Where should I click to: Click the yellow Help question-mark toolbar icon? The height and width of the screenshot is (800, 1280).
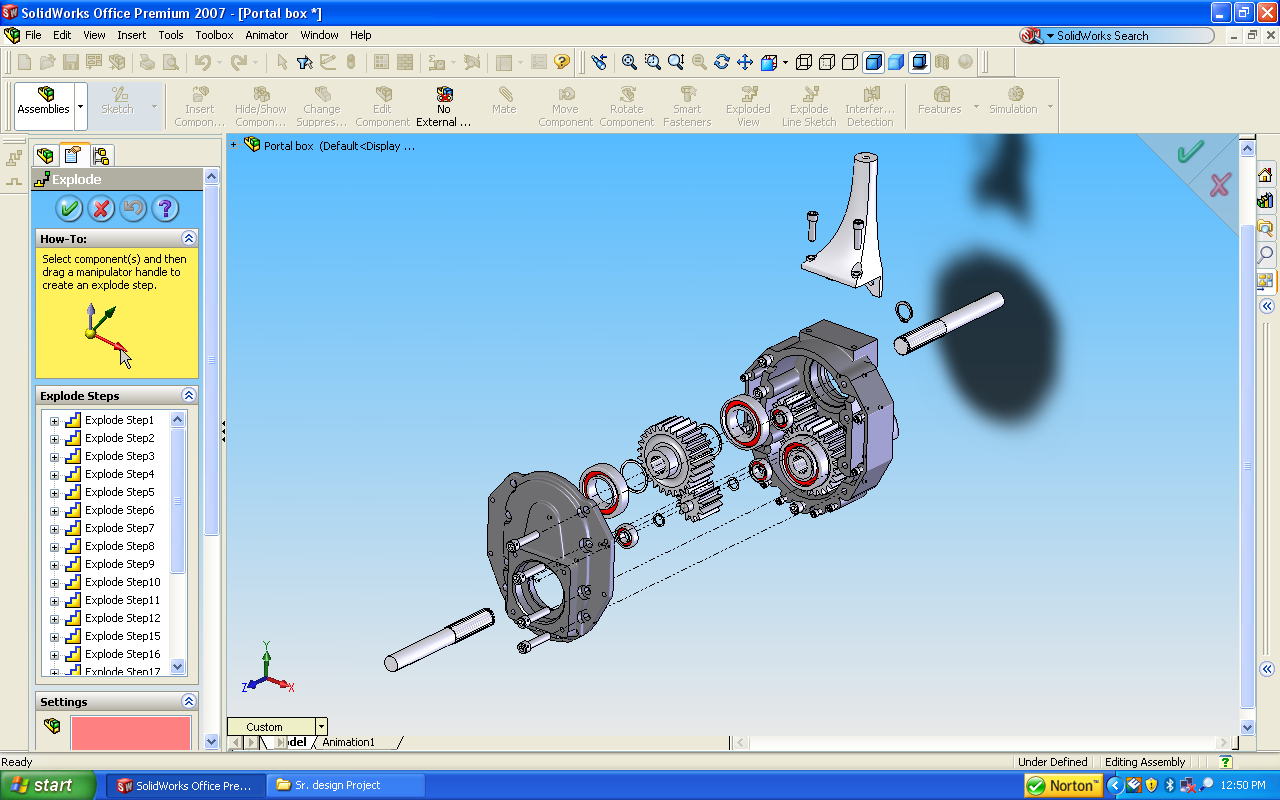562,62
